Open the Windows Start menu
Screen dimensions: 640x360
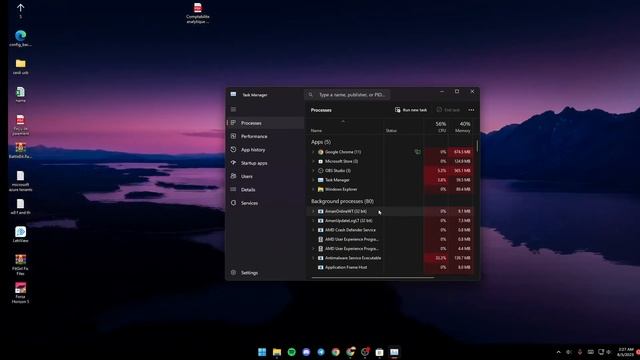click(262, 352)
